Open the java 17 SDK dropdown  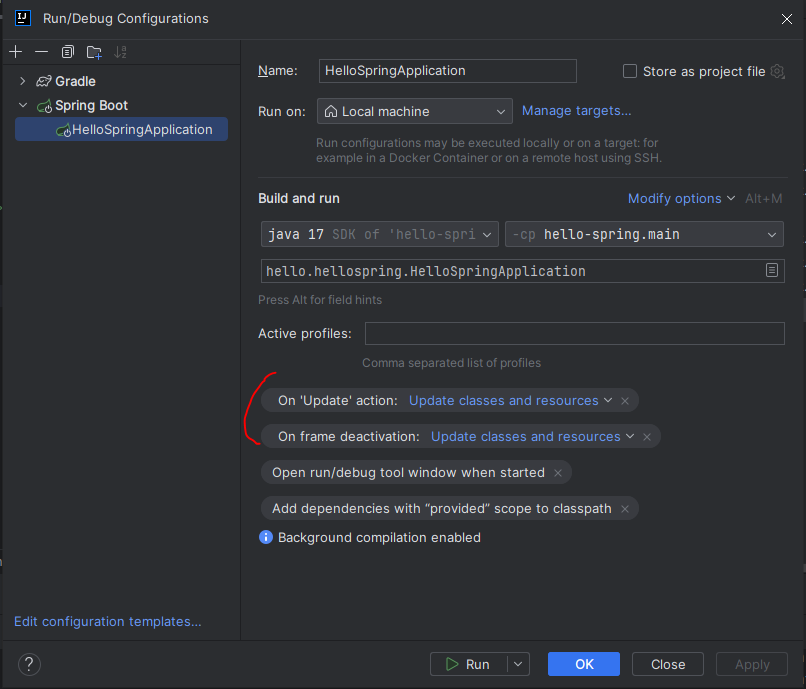[379, 234]
